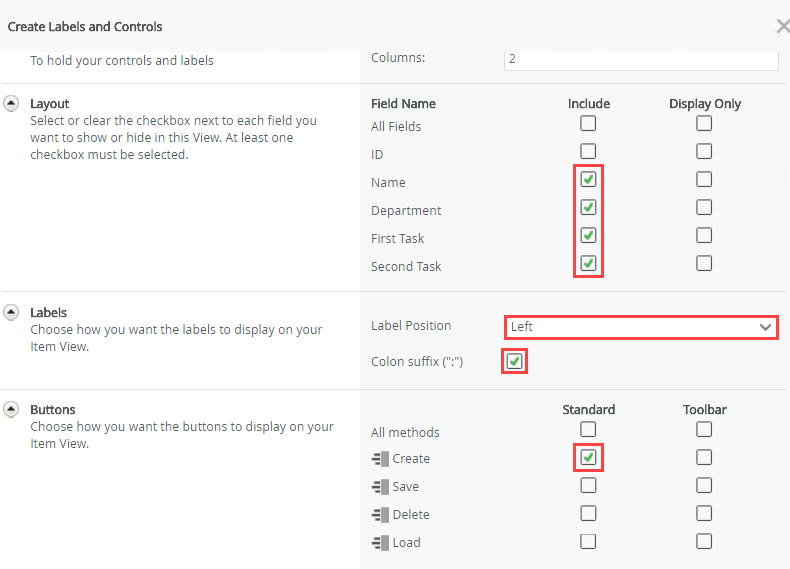
Task: Collapse the Labels section
Action: tap(11, 312)
